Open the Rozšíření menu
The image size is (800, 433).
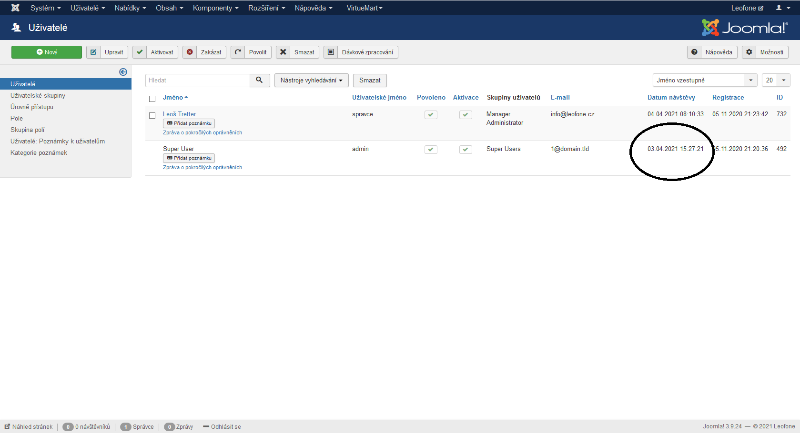click(x=266, y=8)
